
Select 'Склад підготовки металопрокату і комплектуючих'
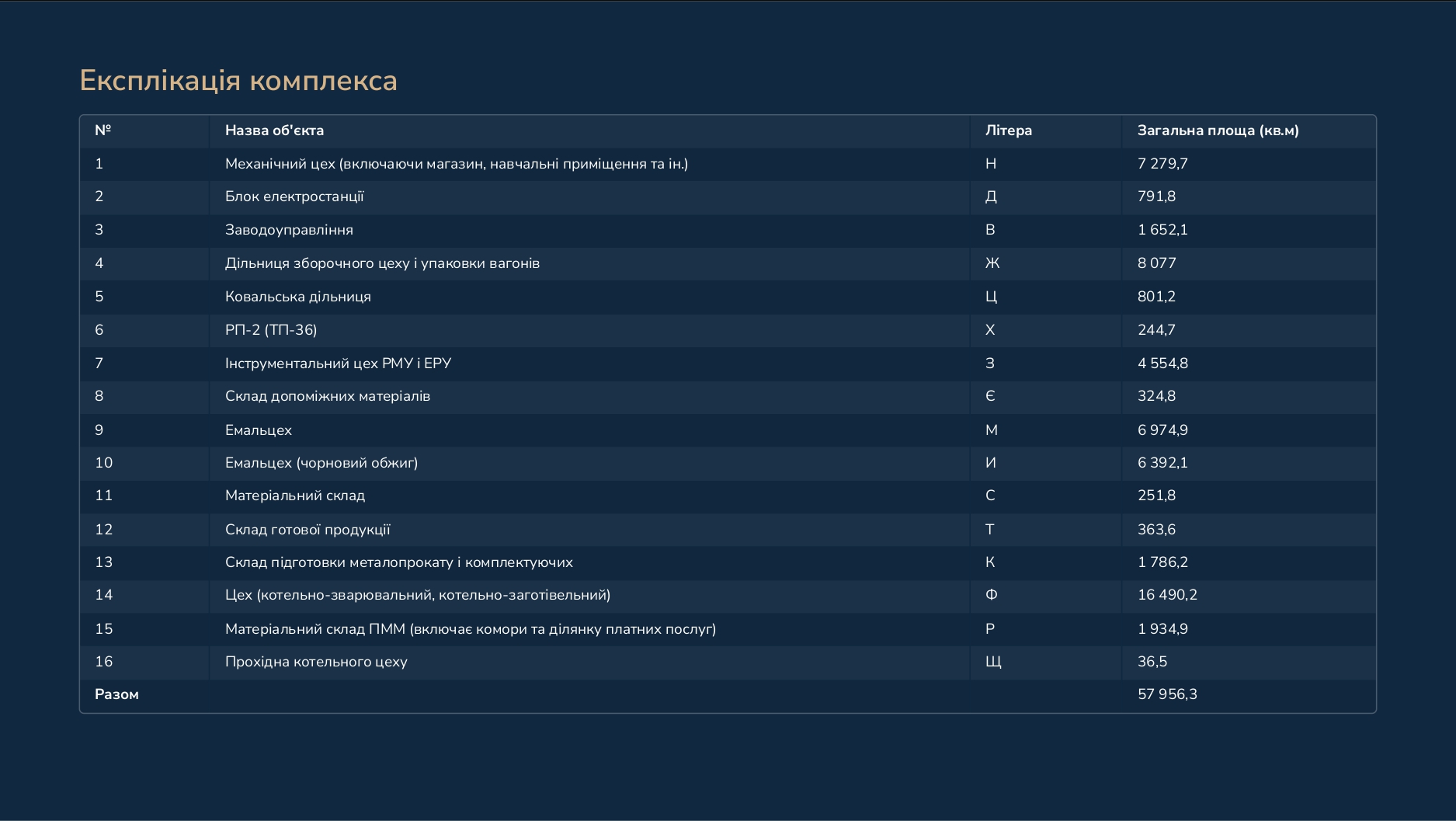[399, 562]
